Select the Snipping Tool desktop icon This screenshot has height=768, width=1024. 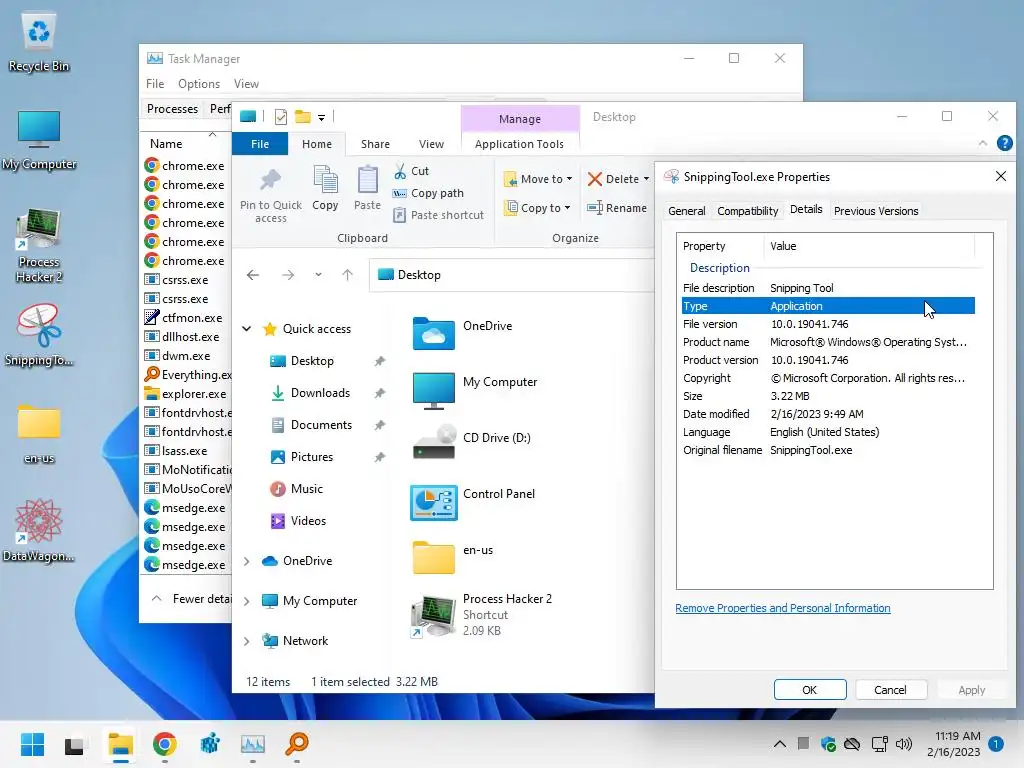tap(39, 334)
